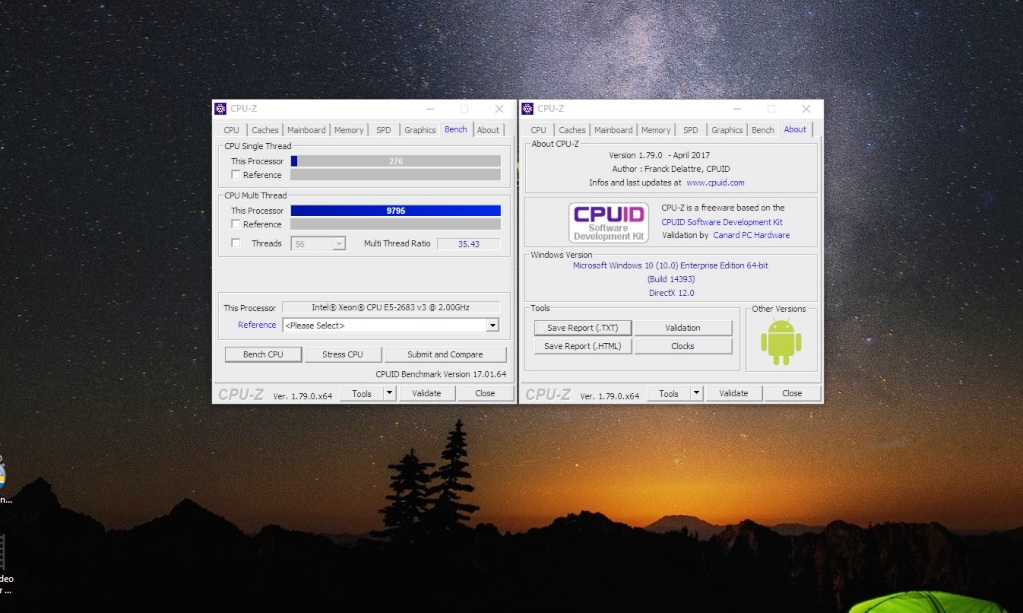The image size is (1023, 613).
Task: Select the Bench tab in Bench window
Action: pos(455,129)
